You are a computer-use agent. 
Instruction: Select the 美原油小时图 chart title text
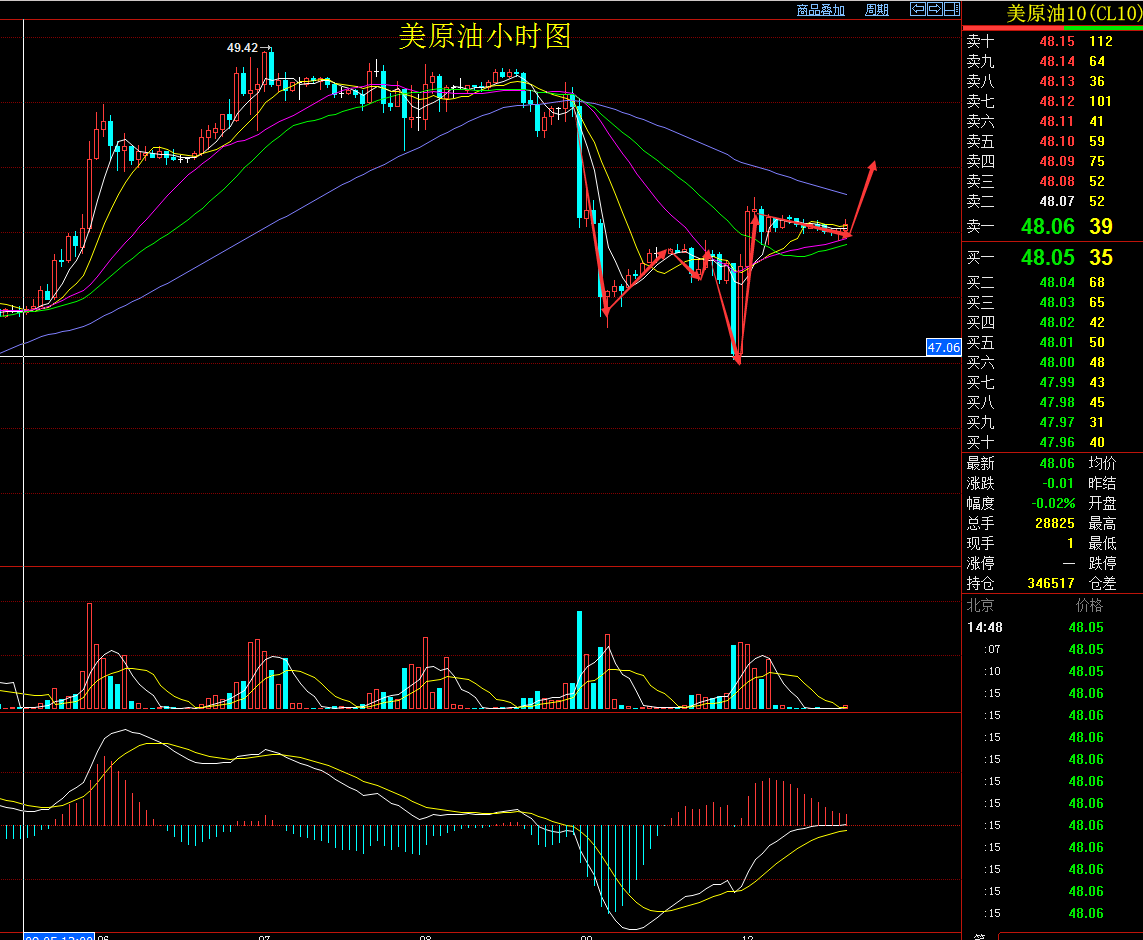(484, 37)
